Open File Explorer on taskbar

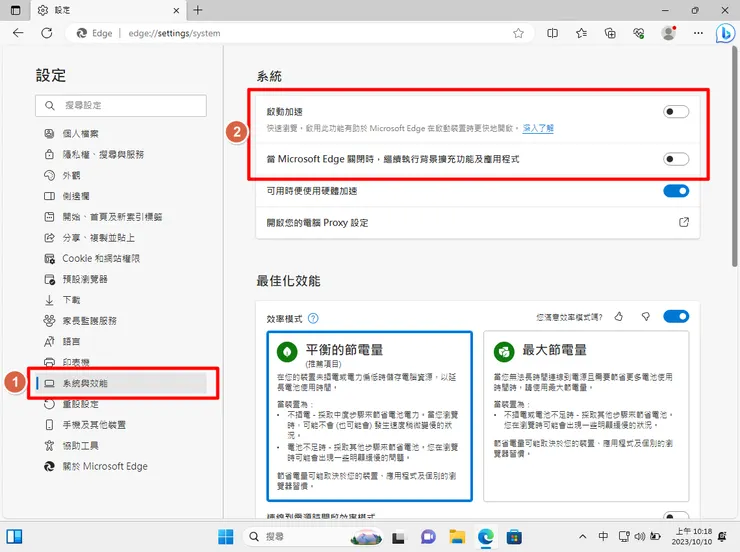(x=457, y=537)
